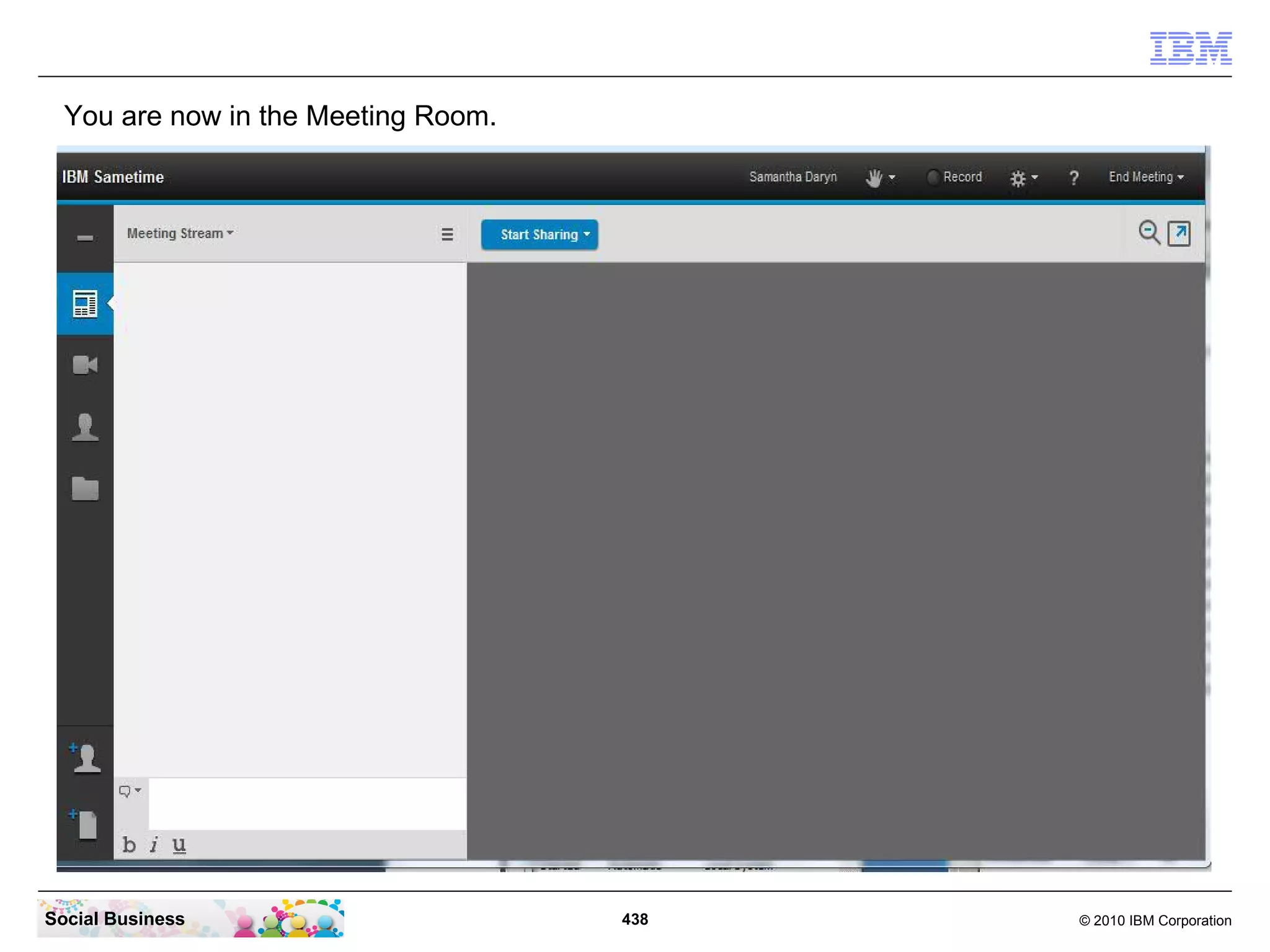Toggle meeting recording with Record
Image resolution: width=1270 pixels, height=952 pixels.
coord(954,177)
